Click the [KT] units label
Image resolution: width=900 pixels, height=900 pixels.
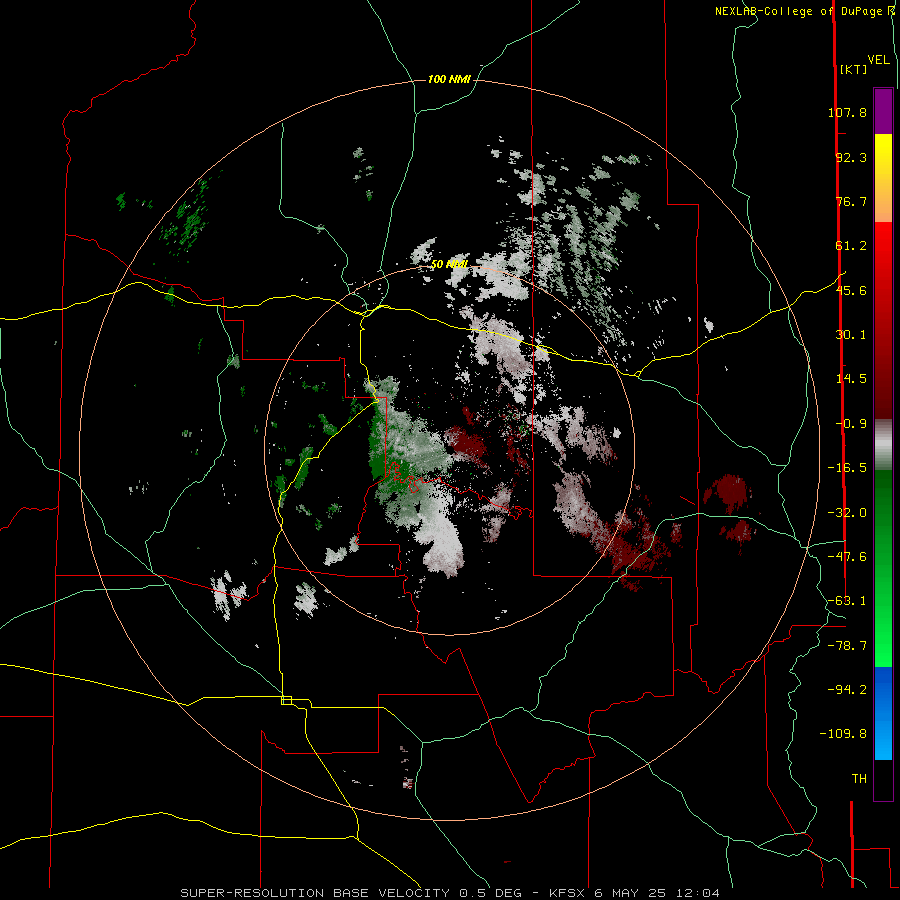pyautogui.click(x=853, y=69)
